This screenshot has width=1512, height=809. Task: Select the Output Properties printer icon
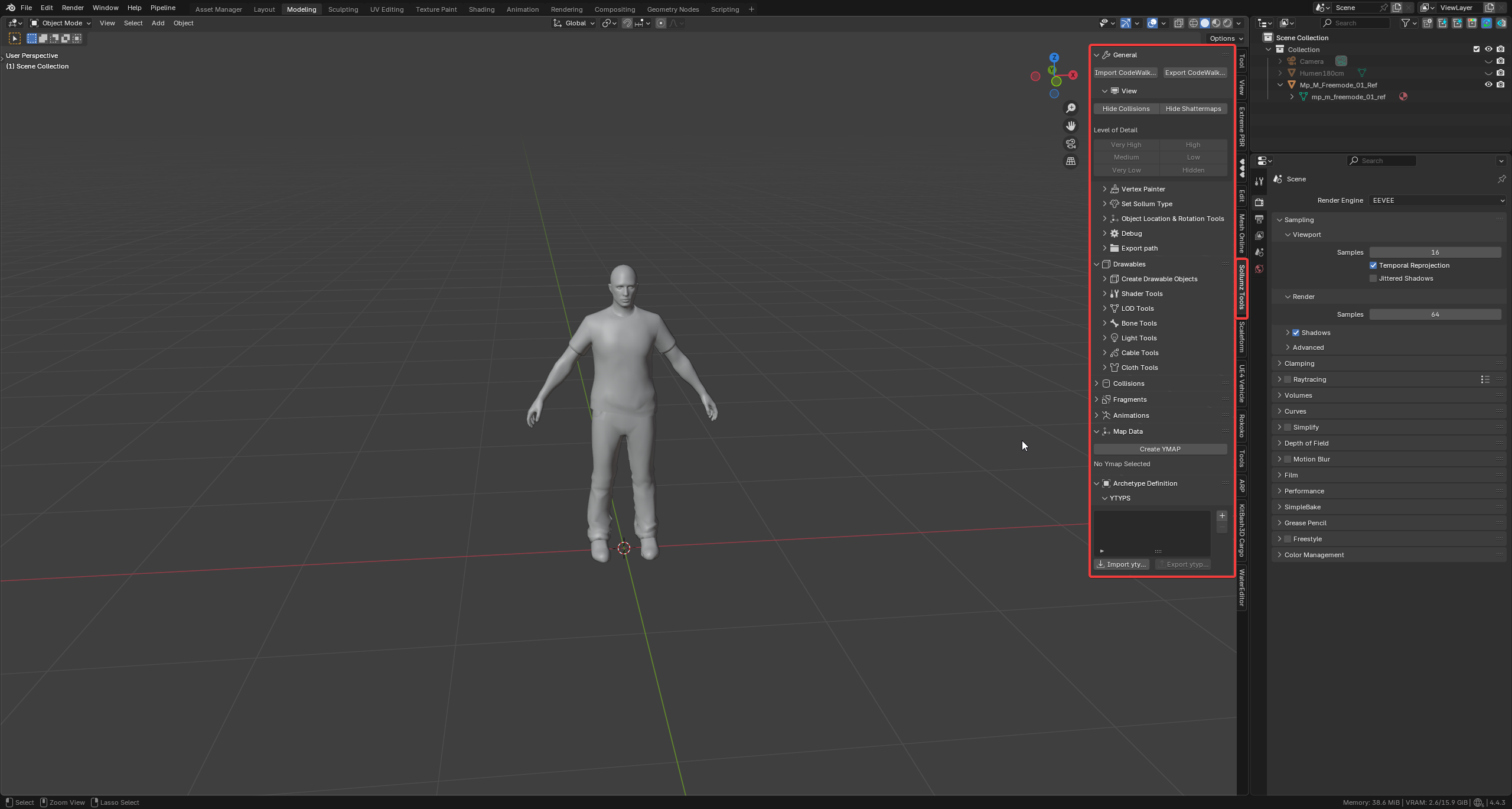(x=1259, y=219)
